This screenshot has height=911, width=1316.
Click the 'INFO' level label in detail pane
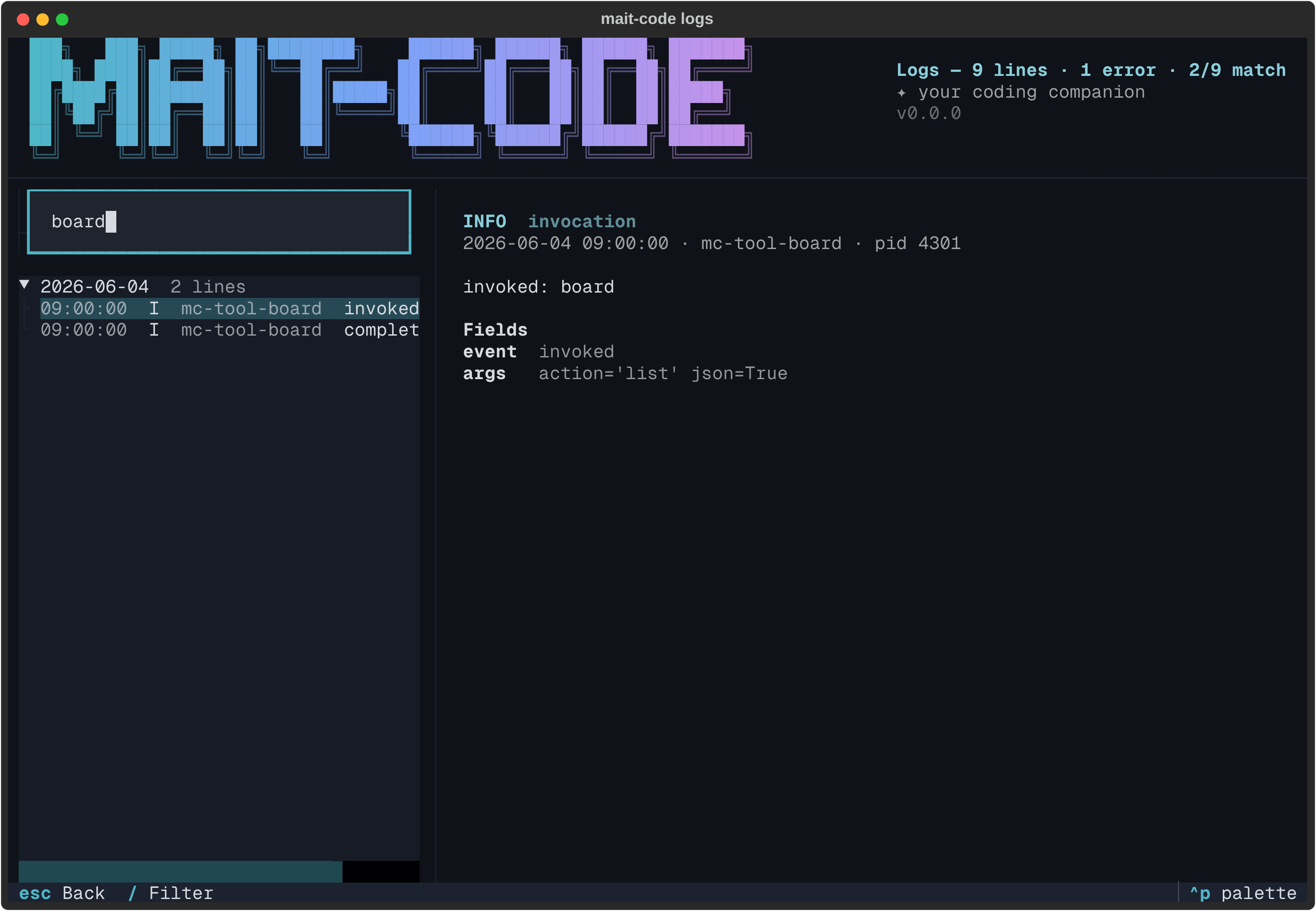pos(484,222)
